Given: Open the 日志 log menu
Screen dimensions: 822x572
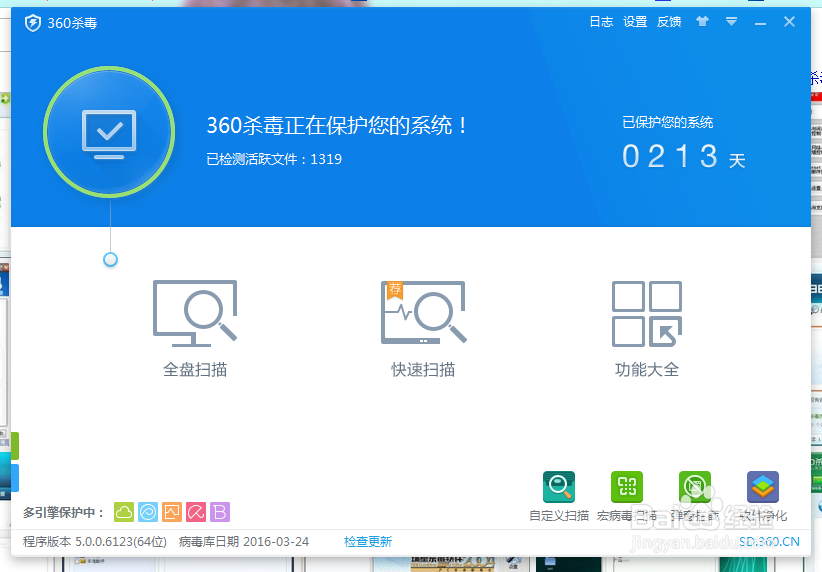Looking at the screenshot, I should pyautogui.click(x=601, y=21).
